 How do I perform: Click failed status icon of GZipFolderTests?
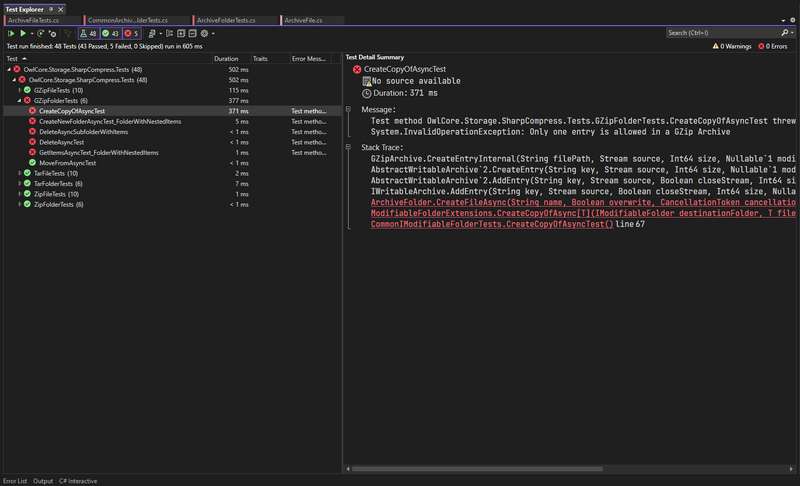[x=27, y=100]
